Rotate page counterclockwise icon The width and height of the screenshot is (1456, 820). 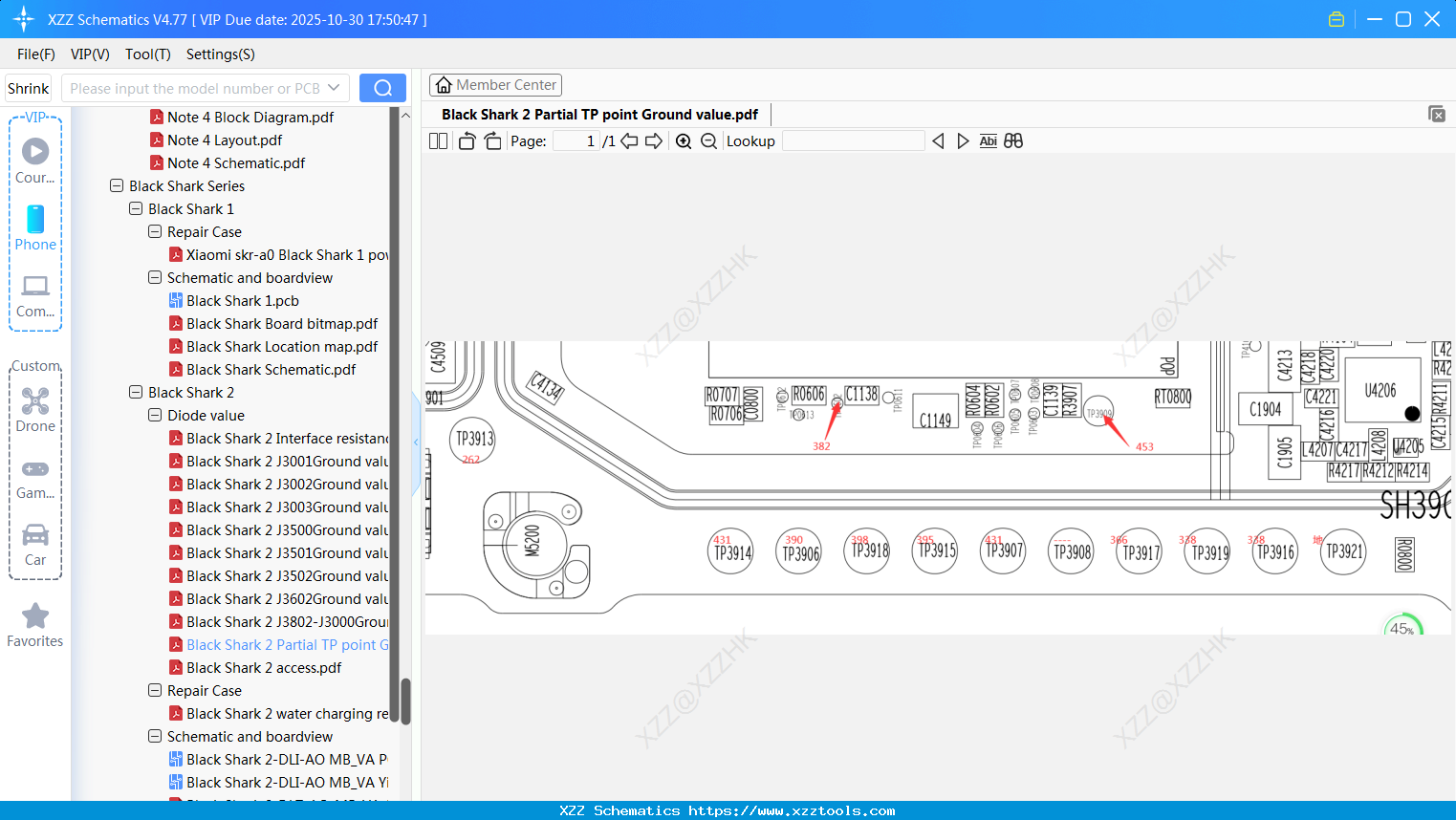pyautogui.click(x=467, y=141)
